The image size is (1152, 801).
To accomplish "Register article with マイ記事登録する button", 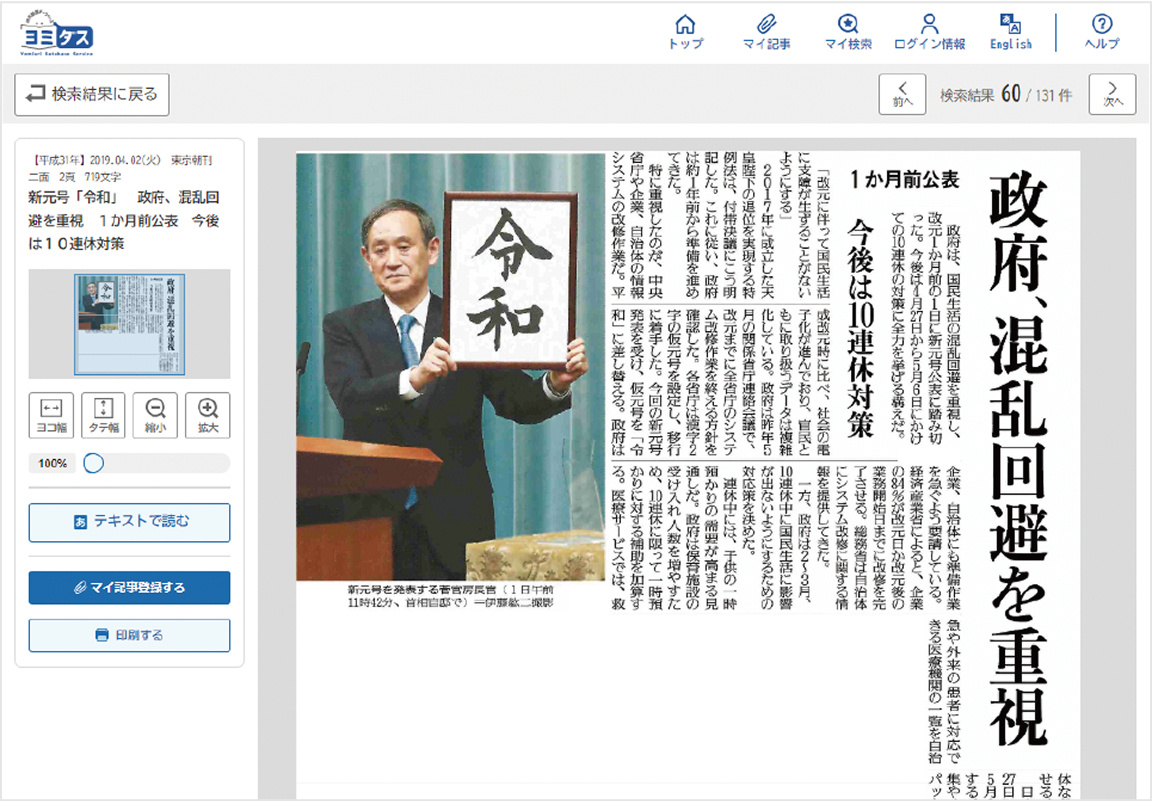I will [x=128, y=588].
